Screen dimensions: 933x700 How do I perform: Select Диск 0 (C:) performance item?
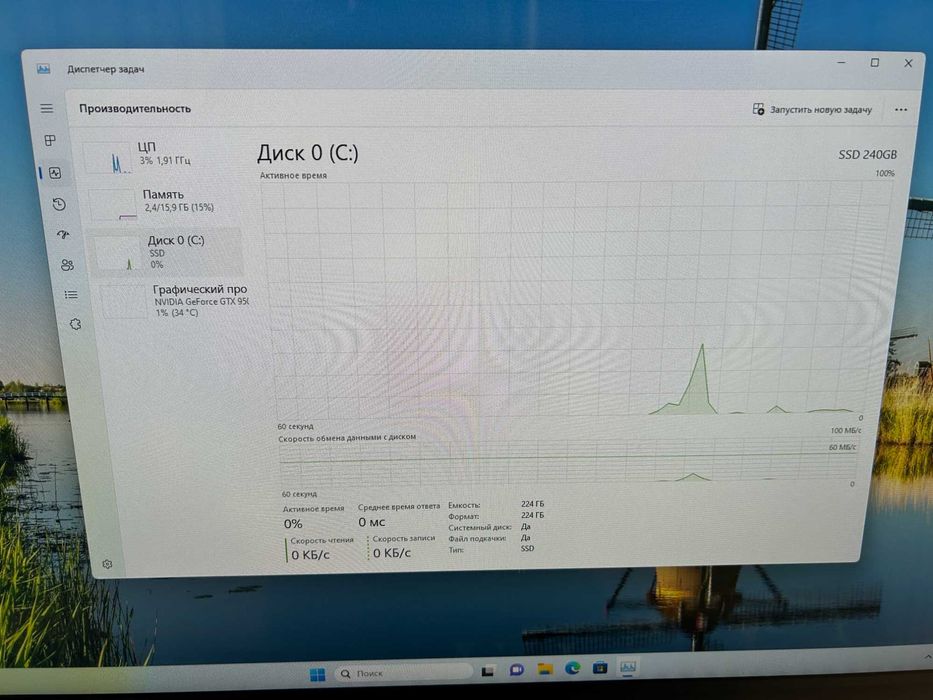[x=167, y=252]
